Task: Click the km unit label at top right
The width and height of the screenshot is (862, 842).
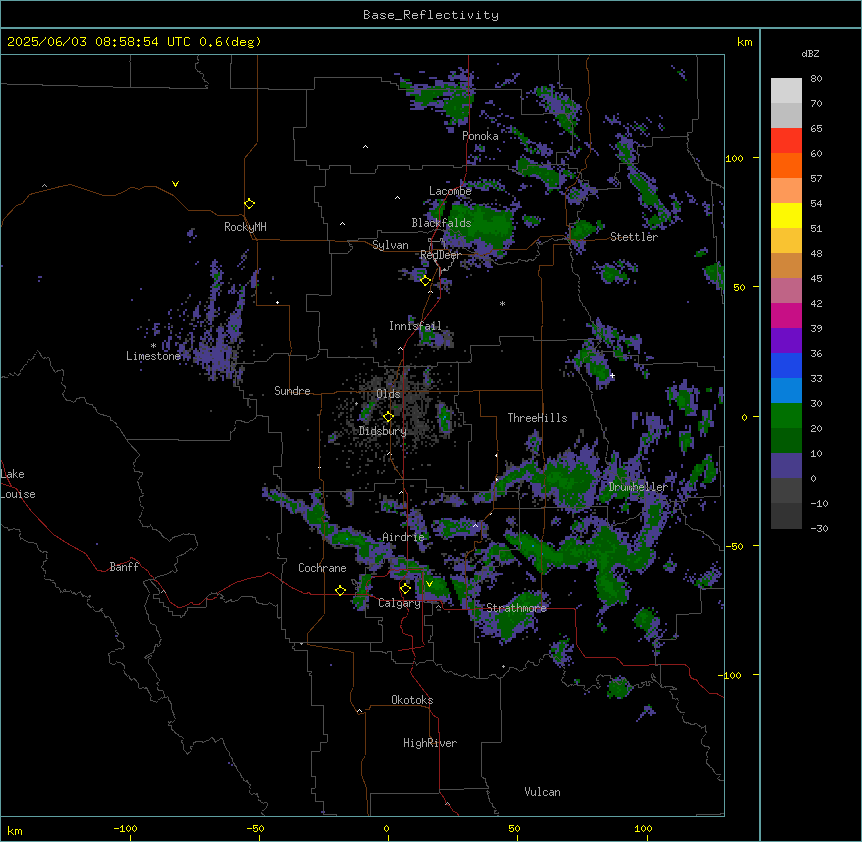Action: [744, 42]
